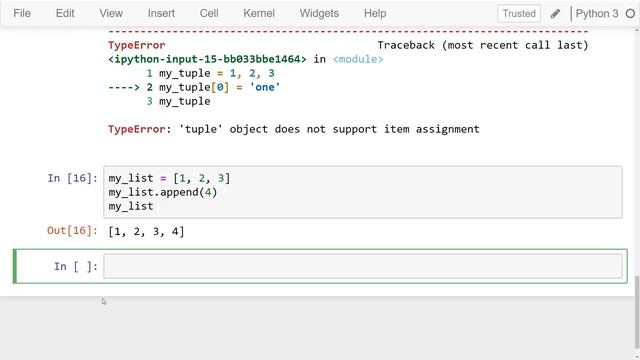
Task: Click the red TypeError heading in traceback
Action: (137, 45)
